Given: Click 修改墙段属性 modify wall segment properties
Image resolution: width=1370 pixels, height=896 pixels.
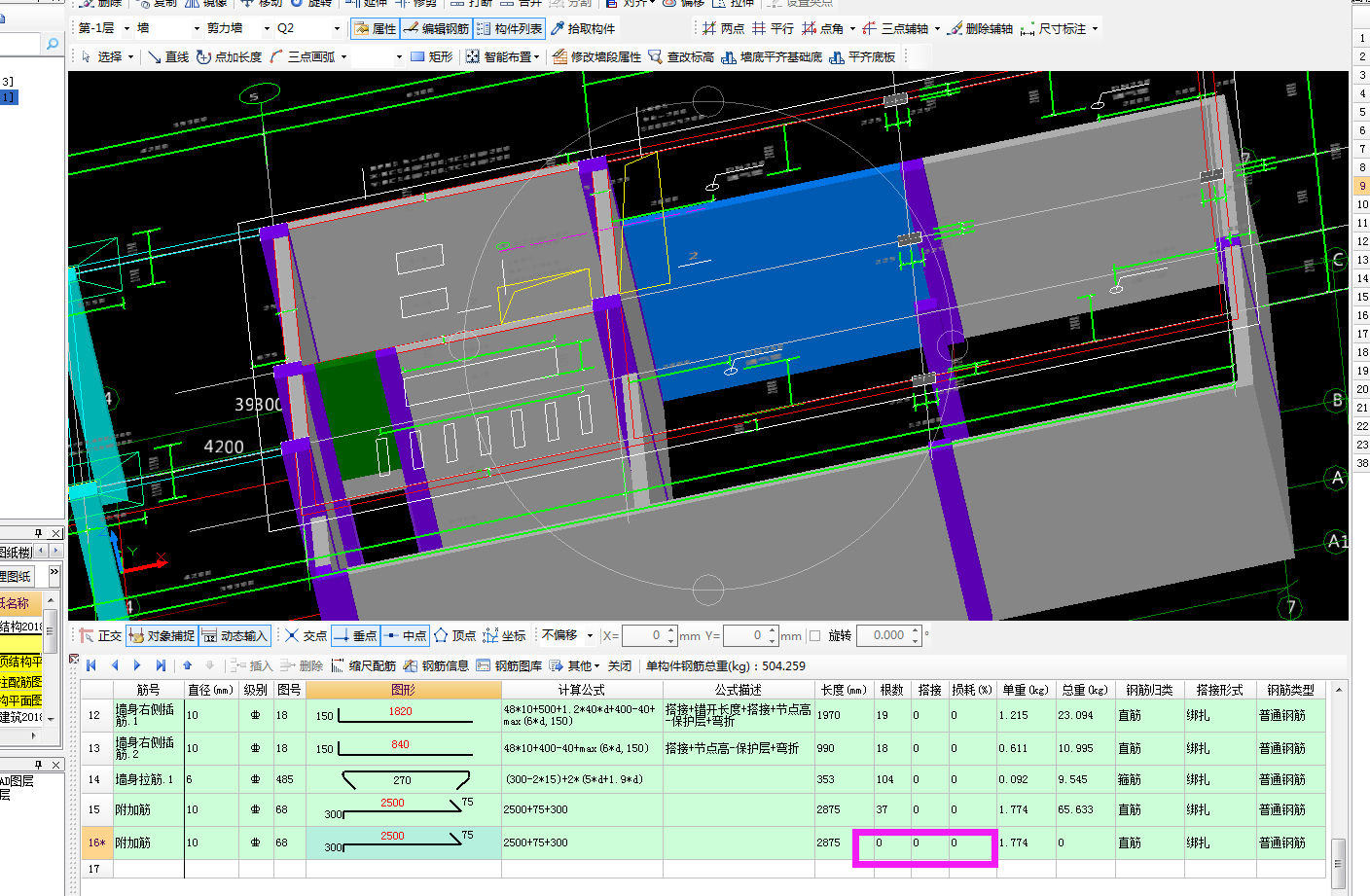Looking at the screenshot, I should click(596, 56).
